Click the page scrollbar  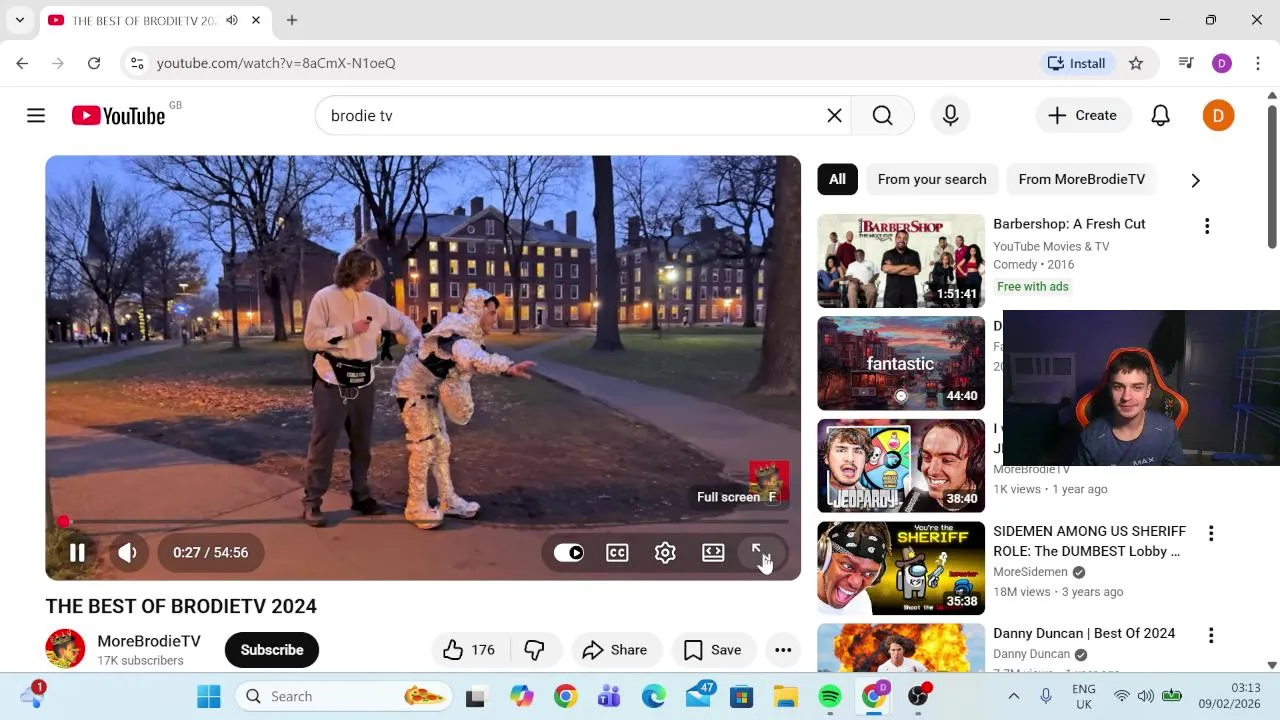click(1272, 175)
